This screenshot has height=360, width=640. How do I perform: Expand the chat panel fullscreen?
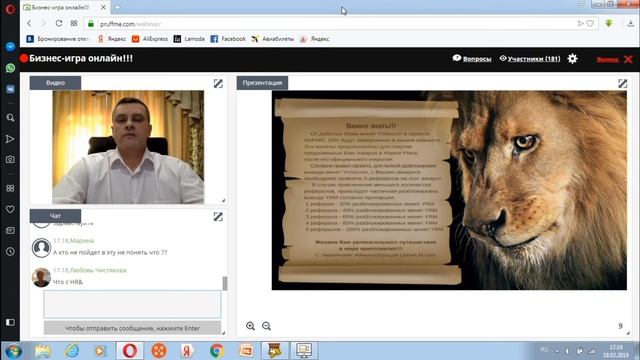[x=218, y=217]
